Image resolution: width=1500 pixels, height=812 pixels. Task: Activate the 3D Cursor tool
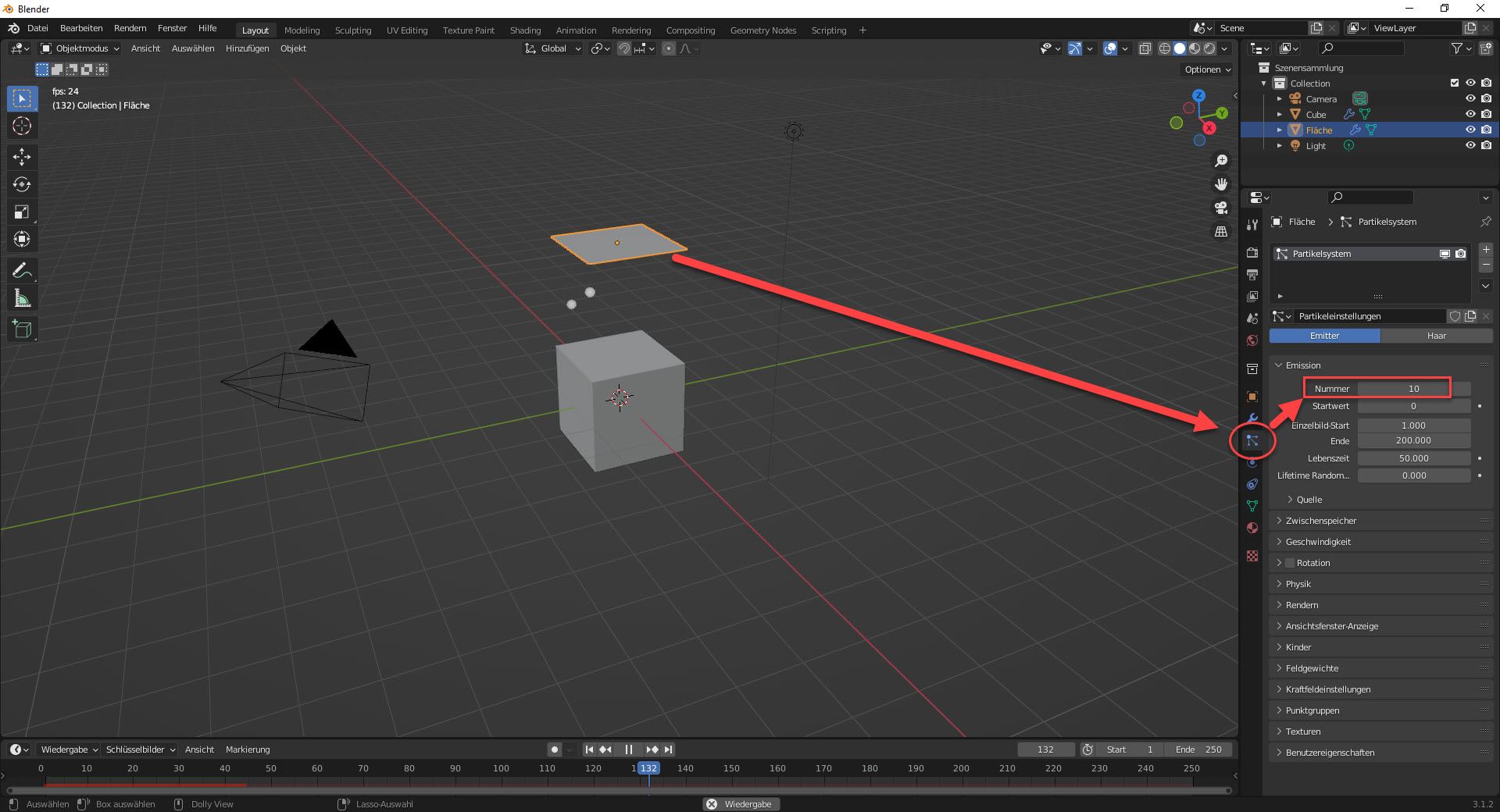(22, 126)
